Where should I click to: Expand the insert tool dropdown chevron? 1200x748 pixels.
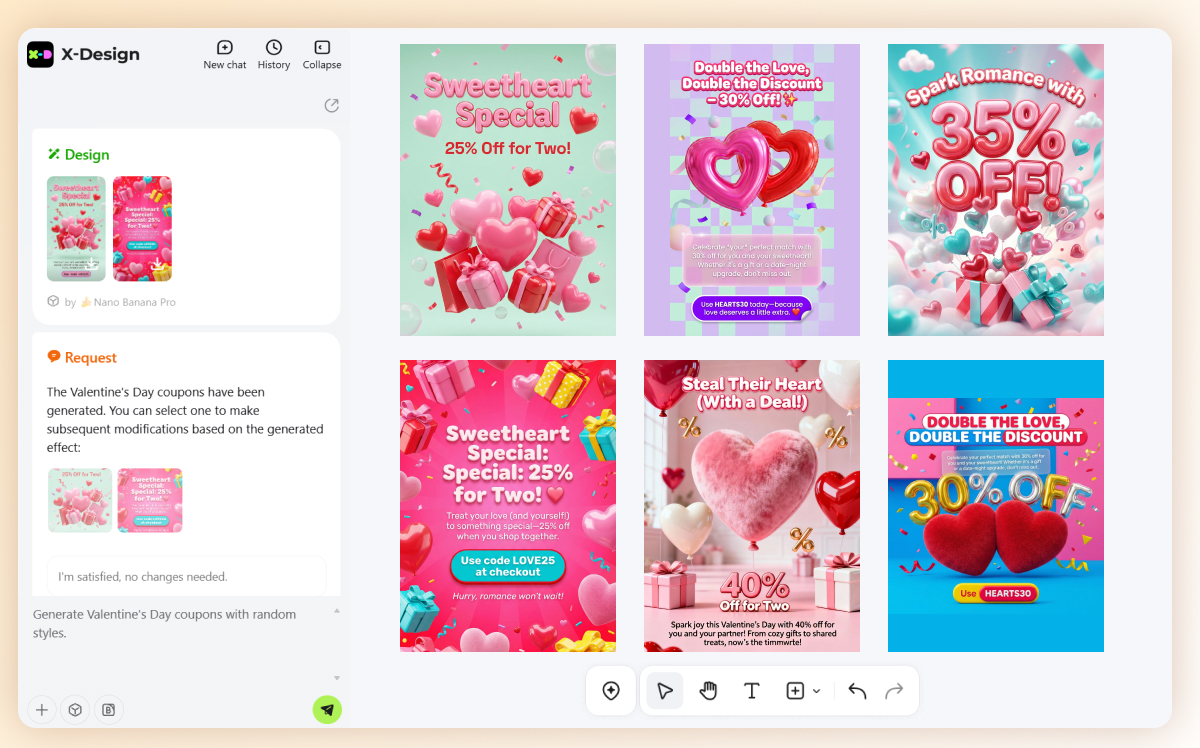click(x=817, y=690)
